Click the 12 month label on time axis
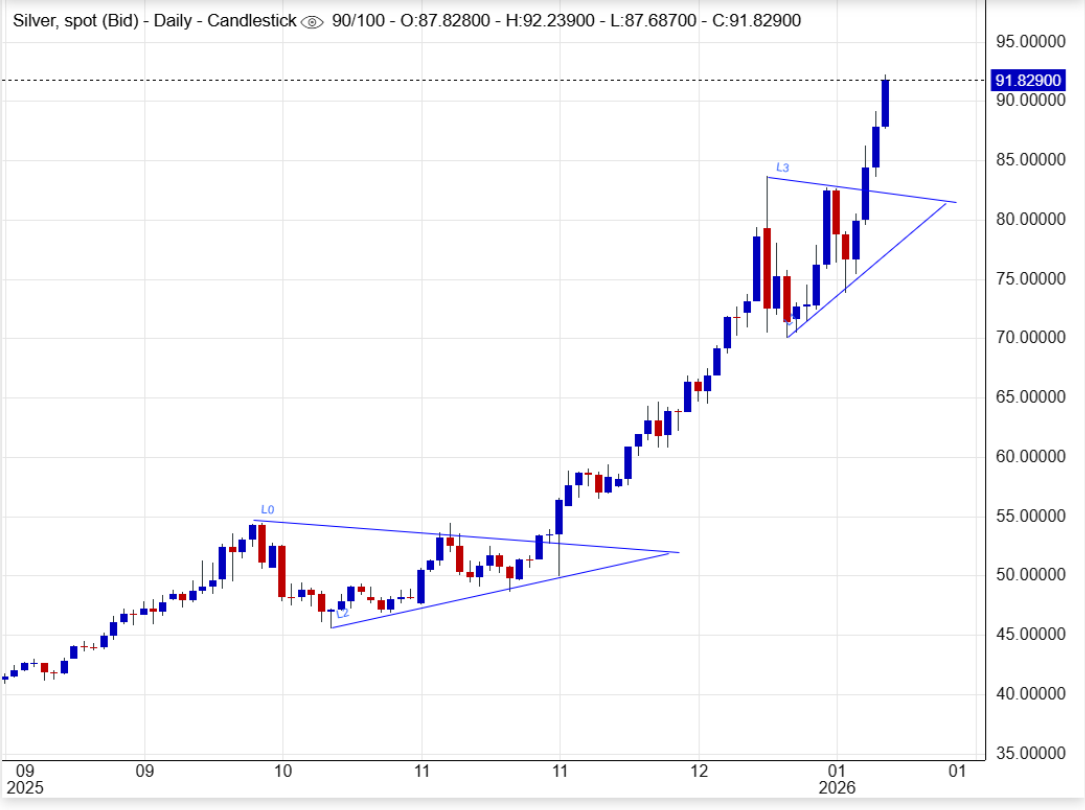Viewport: 1085px width, 810px height. [x=699, y=771]
